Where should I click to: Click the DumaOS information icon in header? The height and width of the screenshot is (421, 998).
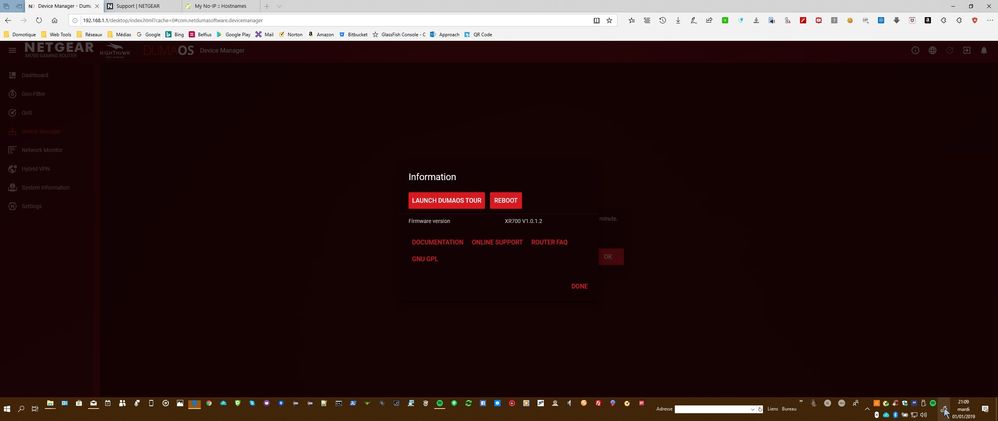coord(915,50)
